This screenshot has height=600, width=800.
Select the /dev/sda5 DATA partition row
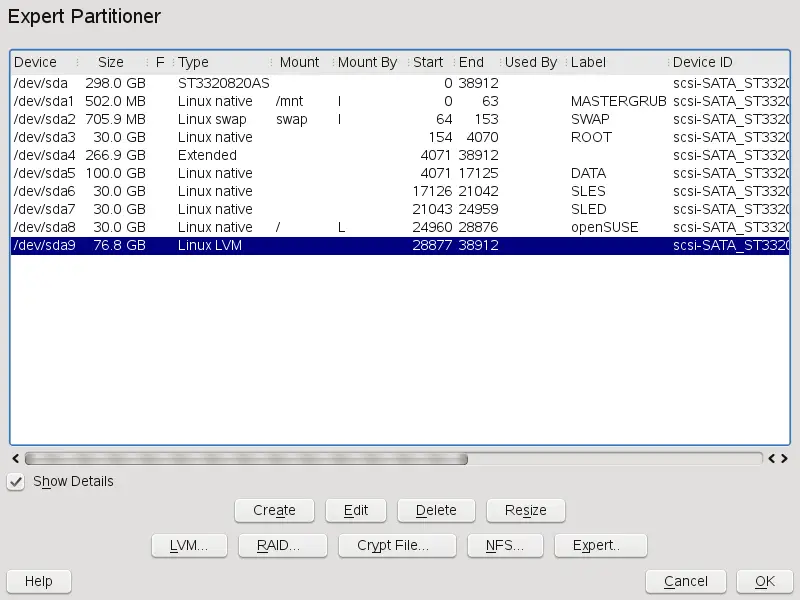tap(300, 173)
